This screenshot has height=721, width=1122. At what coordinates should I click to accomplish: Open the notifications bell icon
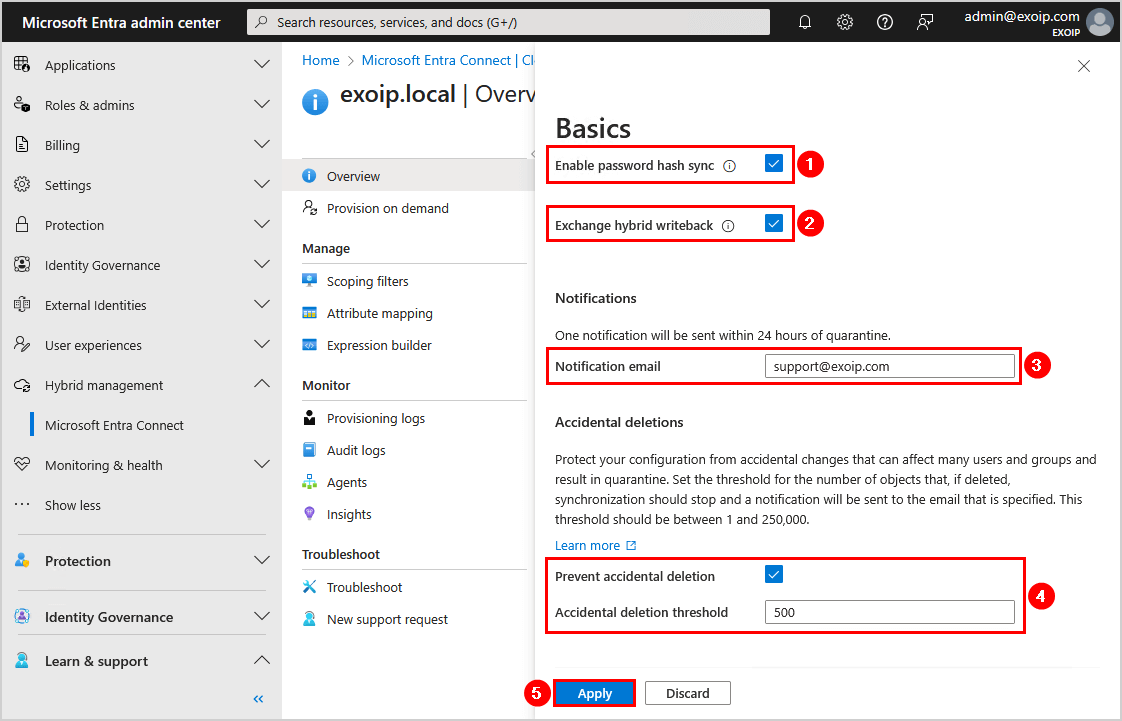tap(805, 22)
